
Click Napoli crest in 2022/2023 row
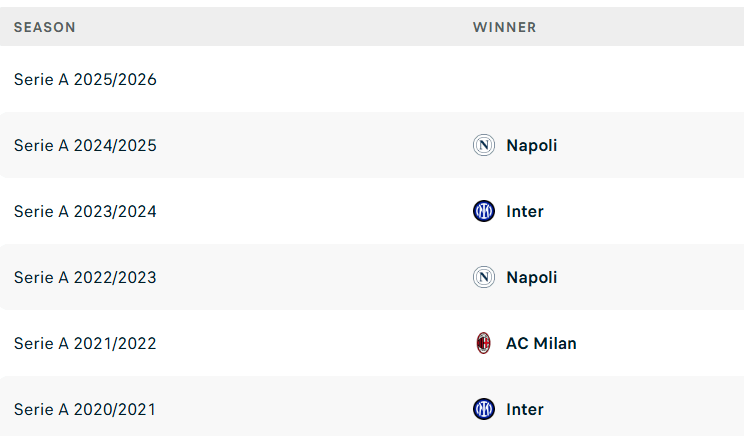484,277
